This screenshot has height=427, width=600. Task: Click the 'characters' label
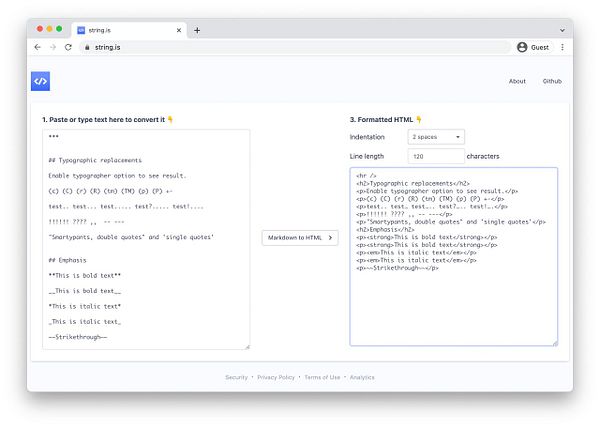point(483,156)
